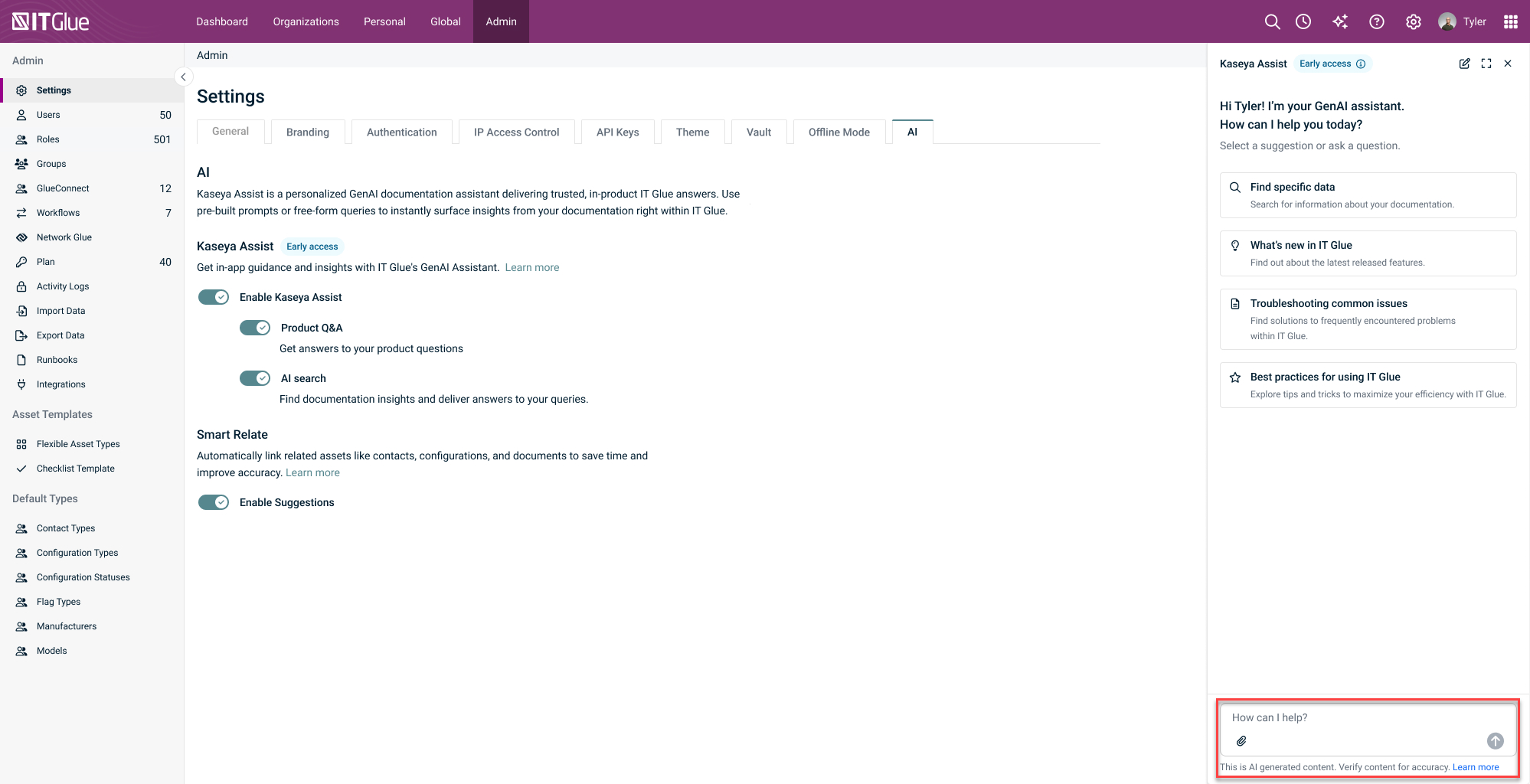Open the global search magnifier icon
Screen dimensions: 1530x784
pos(1272,21)
